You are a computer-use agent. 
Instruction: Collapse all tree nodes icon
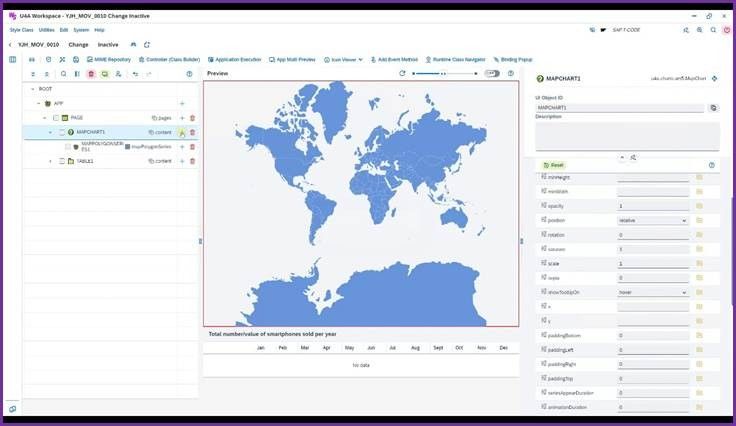click(x=46, y=74)
